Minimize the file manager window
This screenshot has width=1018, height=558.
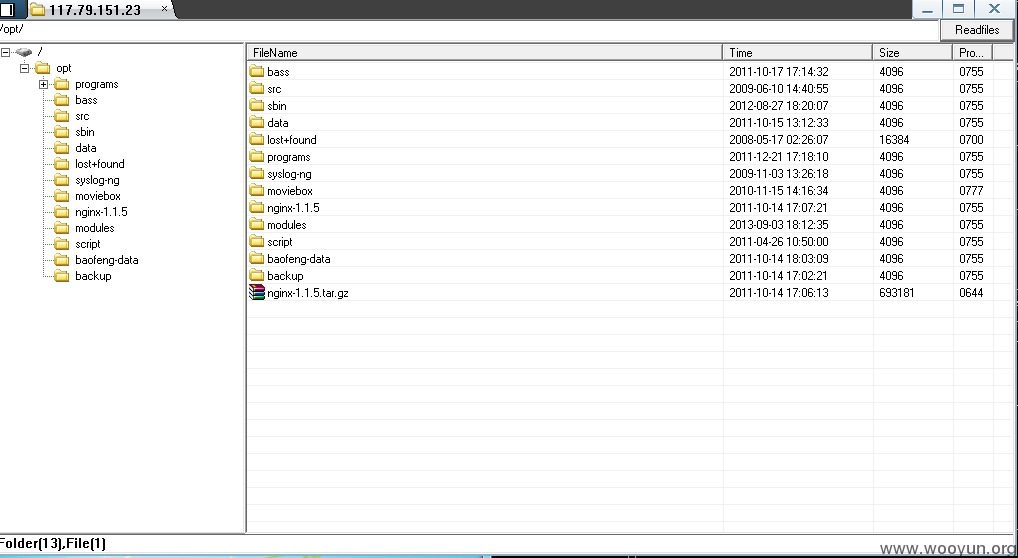point(928,9)
